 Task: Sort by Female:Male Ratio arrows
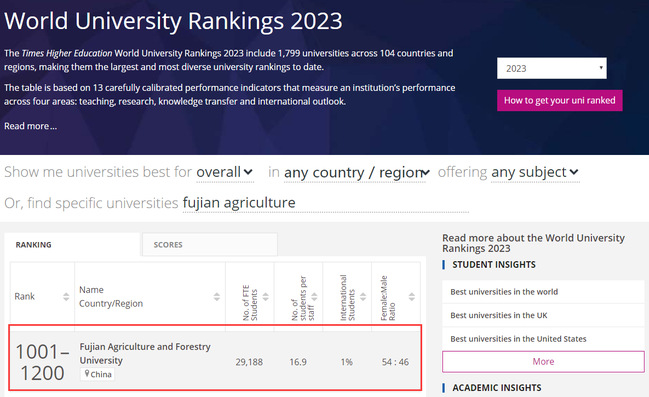411,296
